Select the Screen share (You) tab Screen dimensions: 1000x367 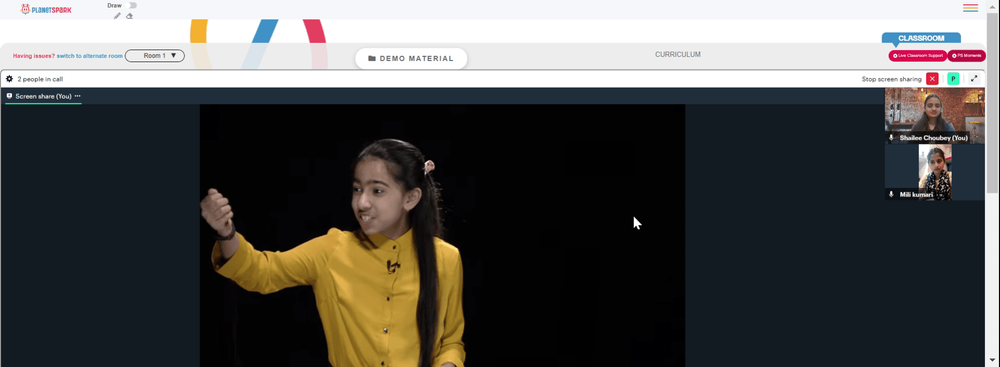43,96
